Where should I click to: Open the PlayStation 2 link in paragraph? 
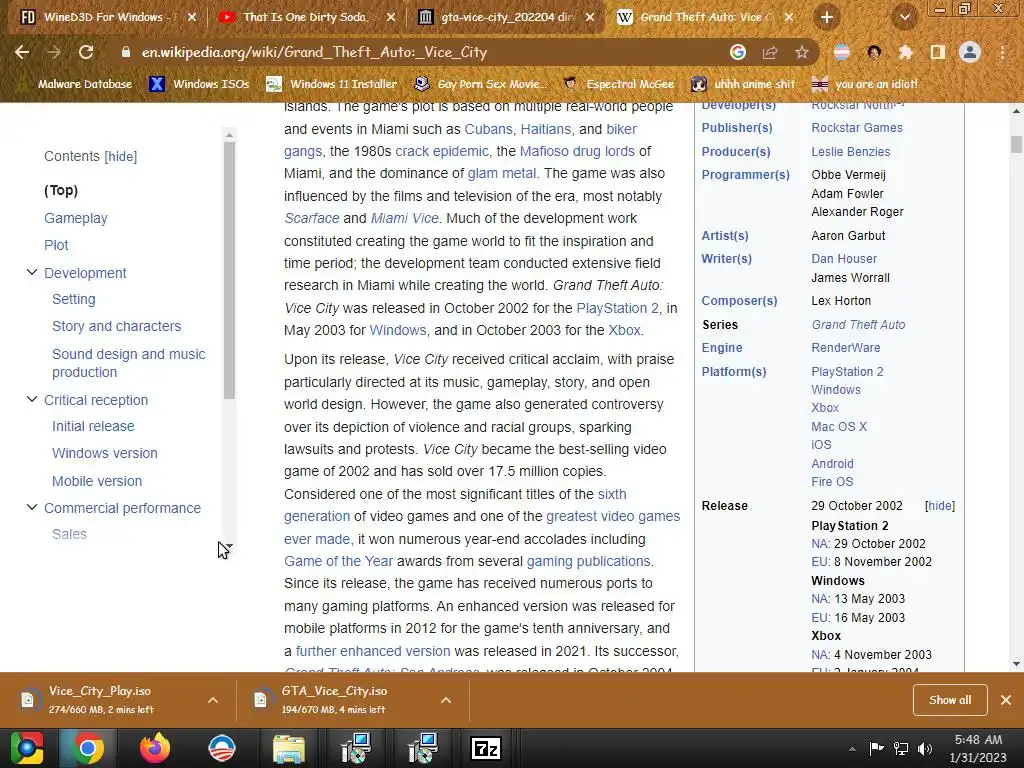tap(618, 308)
